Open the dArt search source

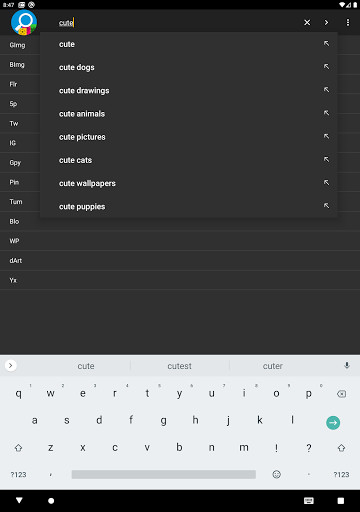click(x=180, y=261)
